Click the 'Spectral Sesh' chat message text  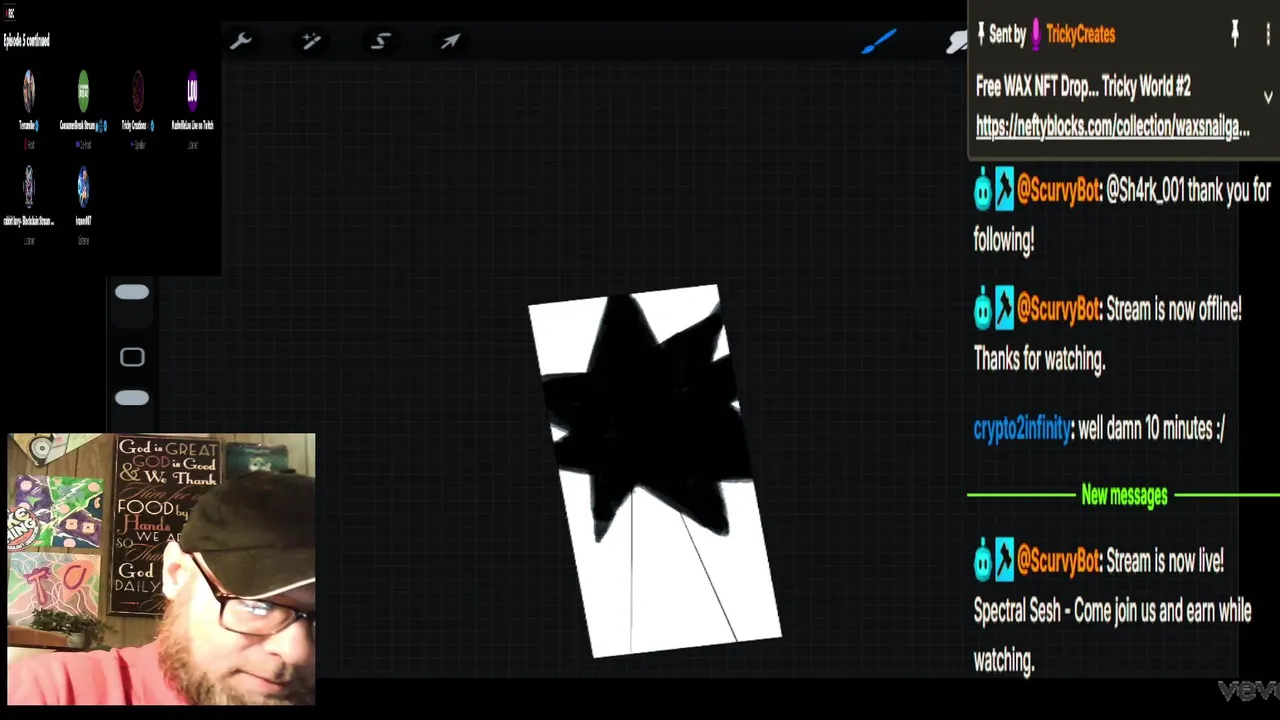click(1112, 635)
